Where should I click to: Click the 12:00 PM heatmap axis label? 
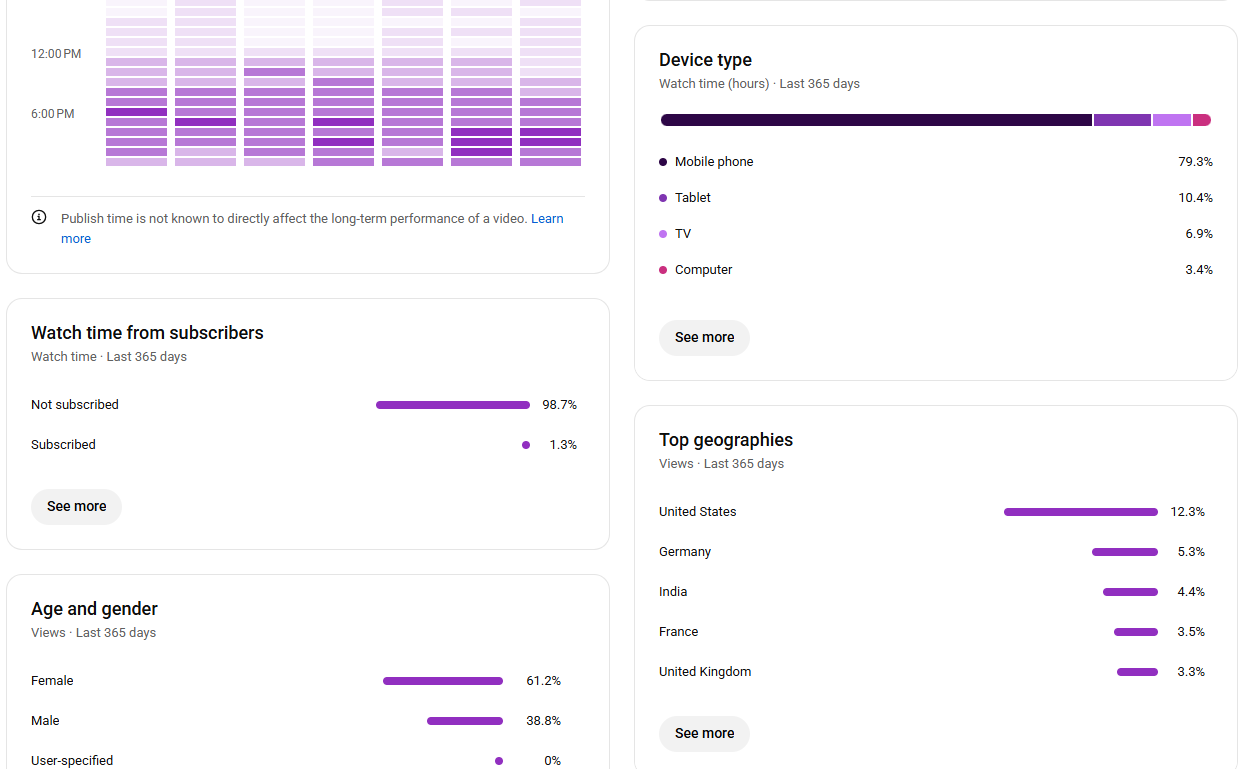(x=56, y=54)
